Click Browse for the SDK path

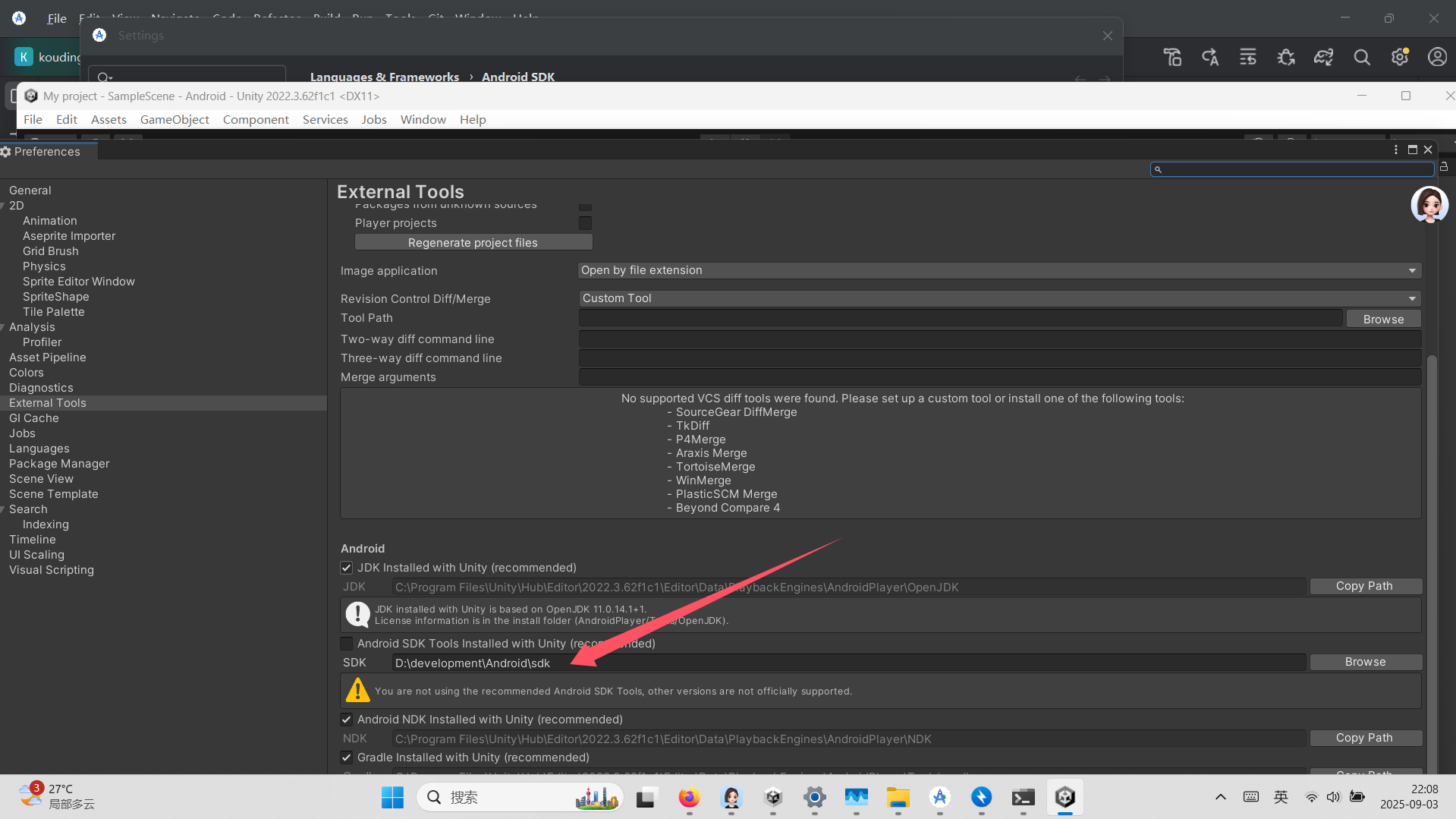(x=1365, y=662)
